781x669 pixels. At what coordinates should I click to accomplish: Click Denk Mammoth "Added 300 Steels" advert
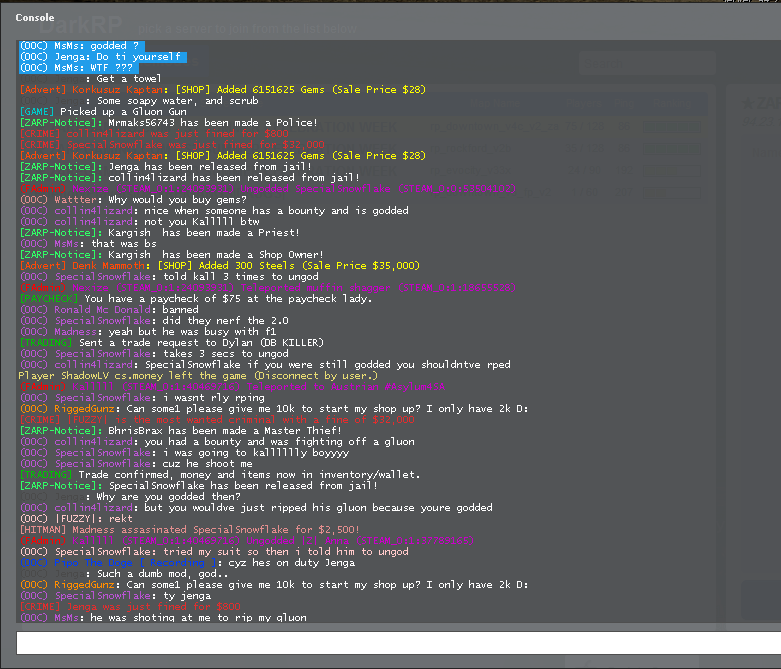[x=220, y=266]
